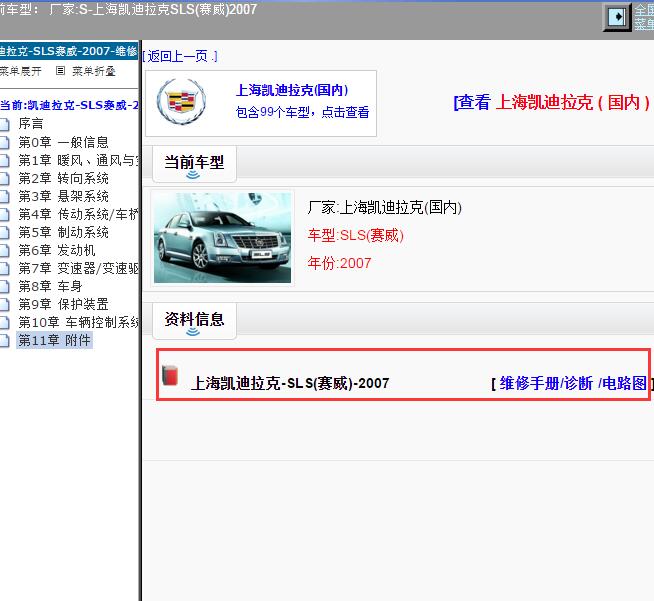
Task: Click 包含99个车型，点击查看 link
Action: pyautogui.click(x=302, y=112)
